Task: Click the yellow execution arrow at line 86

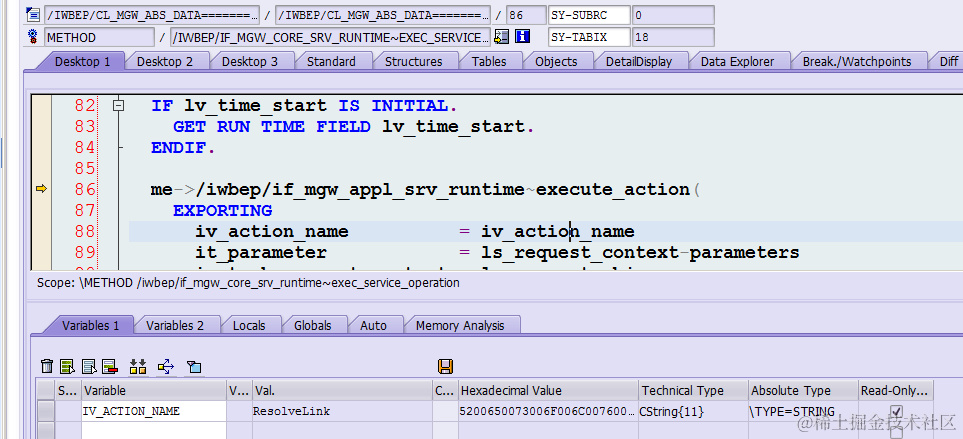Action: point(41,189)
